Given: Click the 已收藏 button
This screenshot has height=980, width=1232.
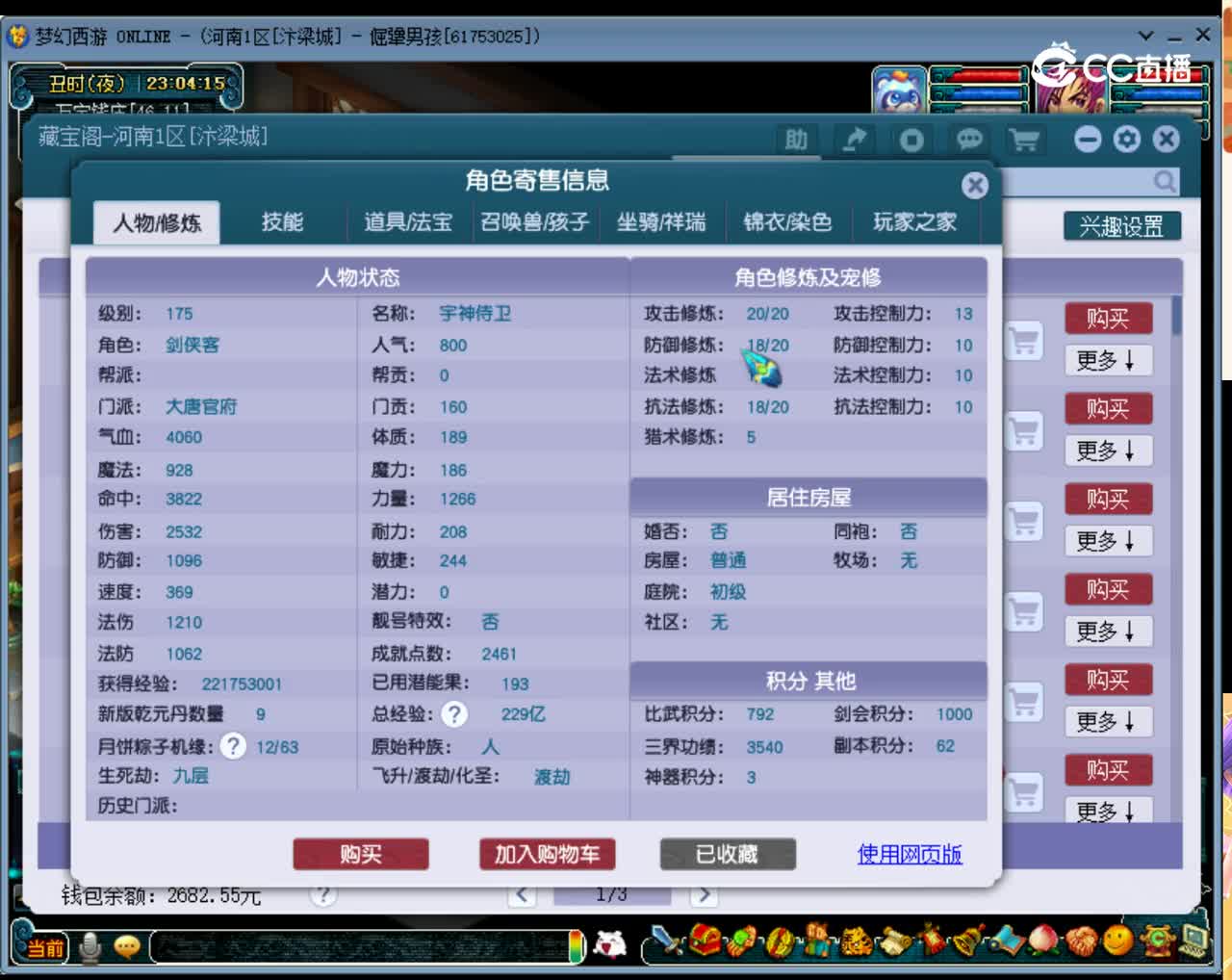Looking at the screenshot, I should coord(727,854).
